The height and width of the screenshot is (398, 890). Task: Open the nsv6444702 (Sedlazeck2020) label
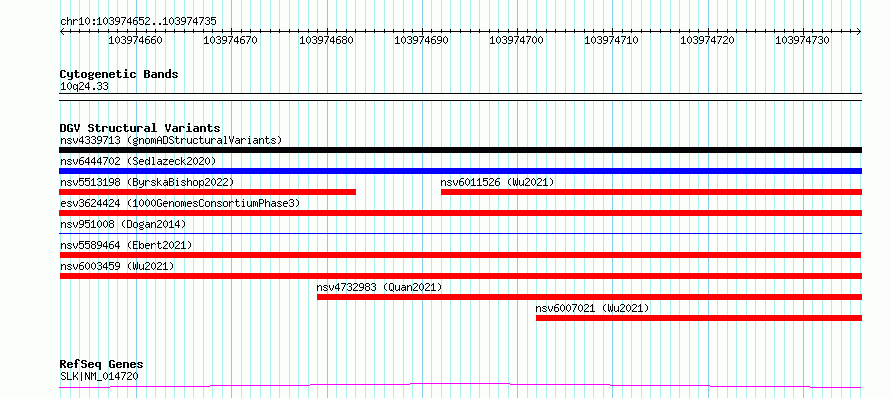pos(138,161)
